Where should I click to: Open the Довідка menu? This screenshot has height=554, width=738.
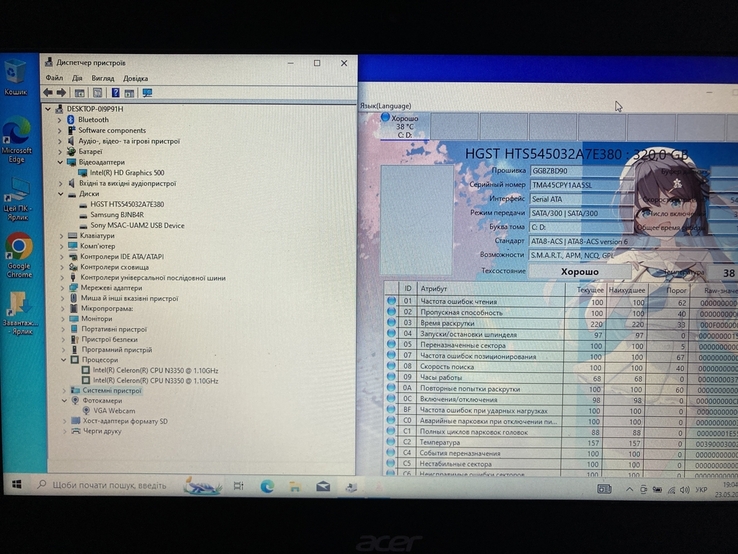coord(136,78)
